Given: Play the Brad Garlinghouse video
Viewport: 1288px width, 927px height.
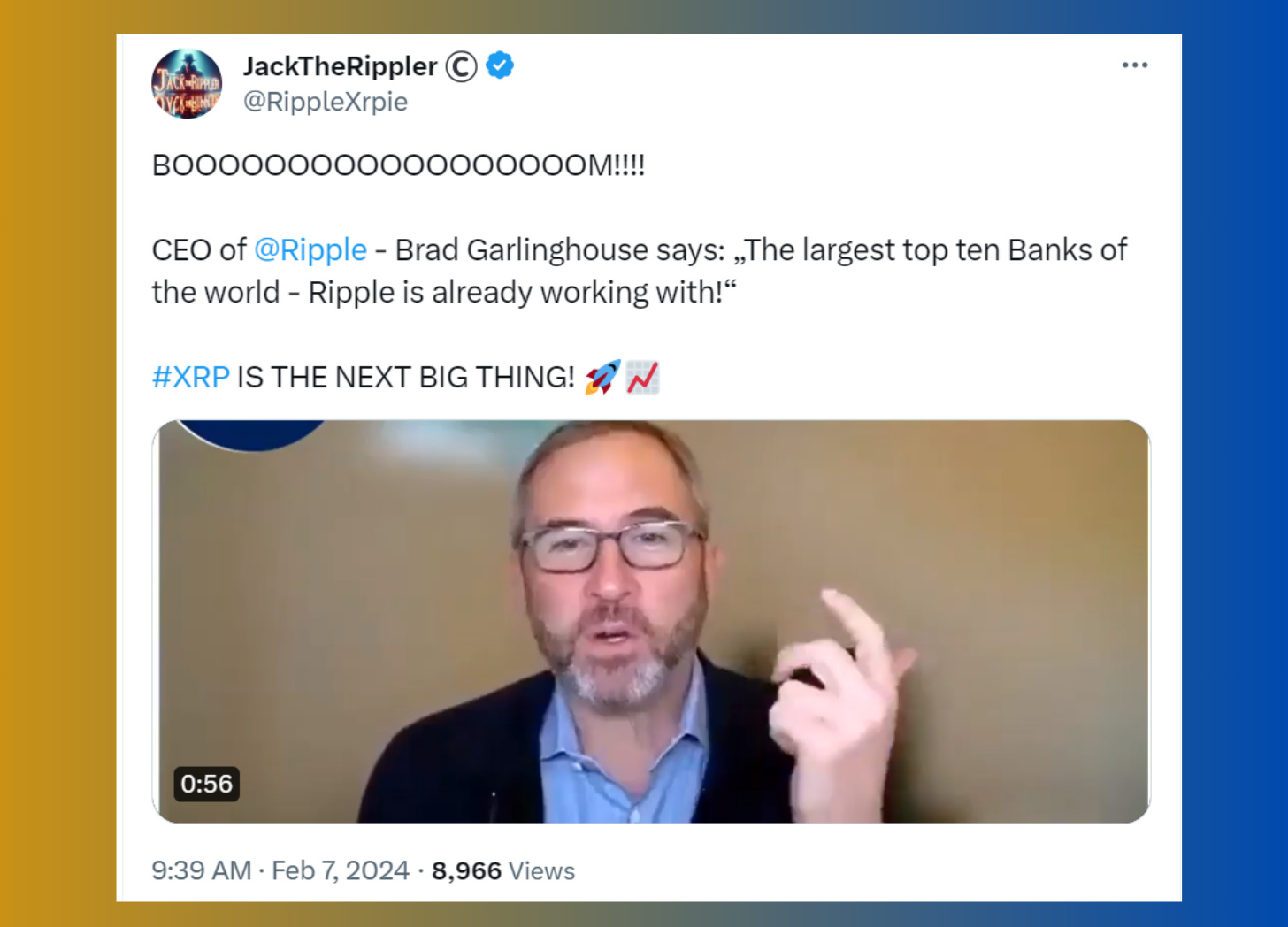Looking at the screenshot, I should [x=651, y=622].
